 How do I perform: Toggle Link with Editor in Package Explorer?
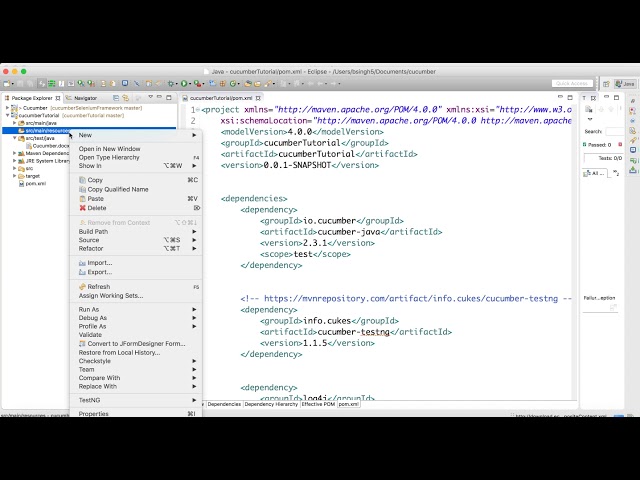126,98
